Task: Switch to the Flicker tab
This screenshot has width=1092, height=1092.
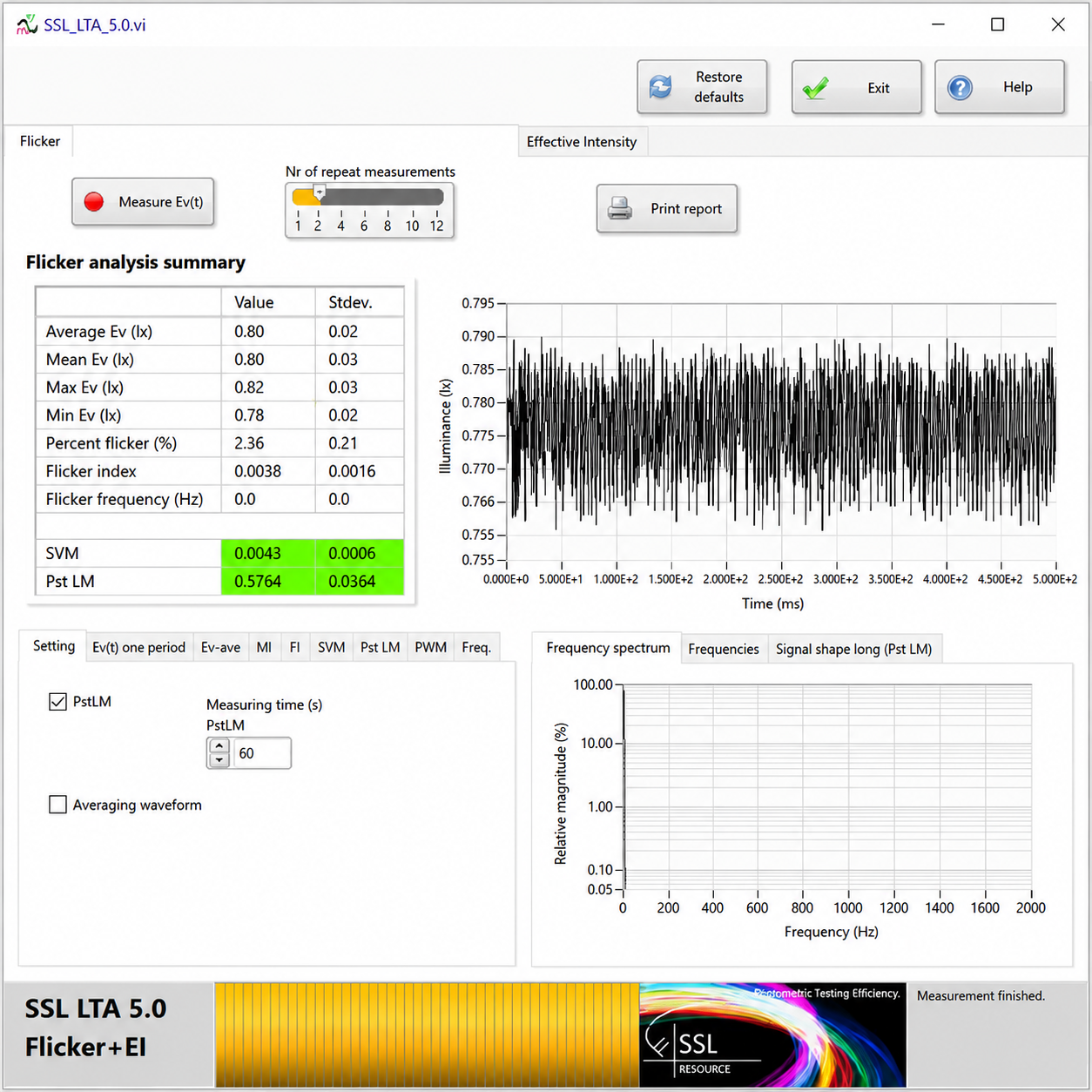Action: (x=40, y=141)
